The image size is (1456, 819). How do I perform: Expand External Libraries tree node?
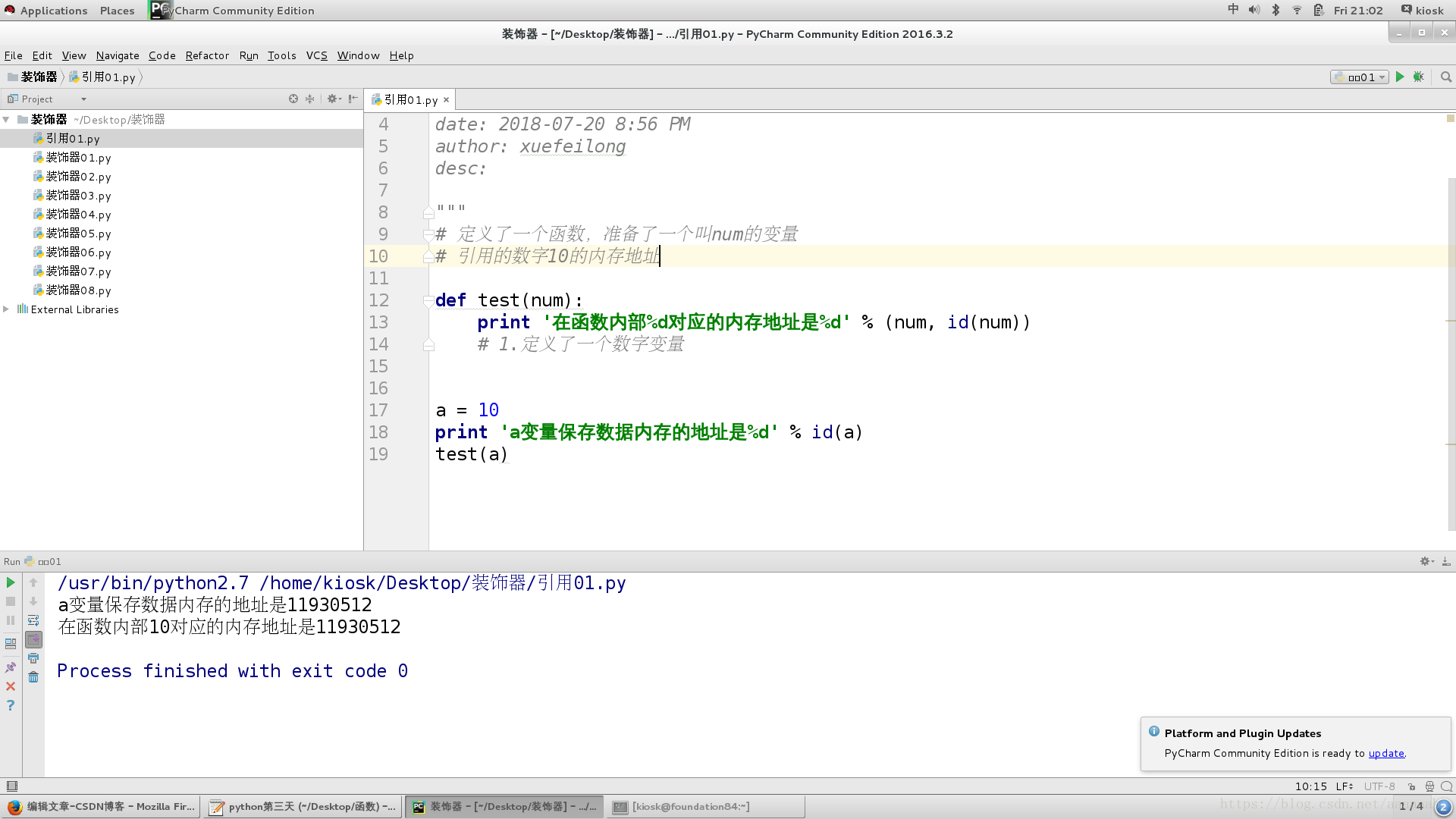click(x=6, y=309)
